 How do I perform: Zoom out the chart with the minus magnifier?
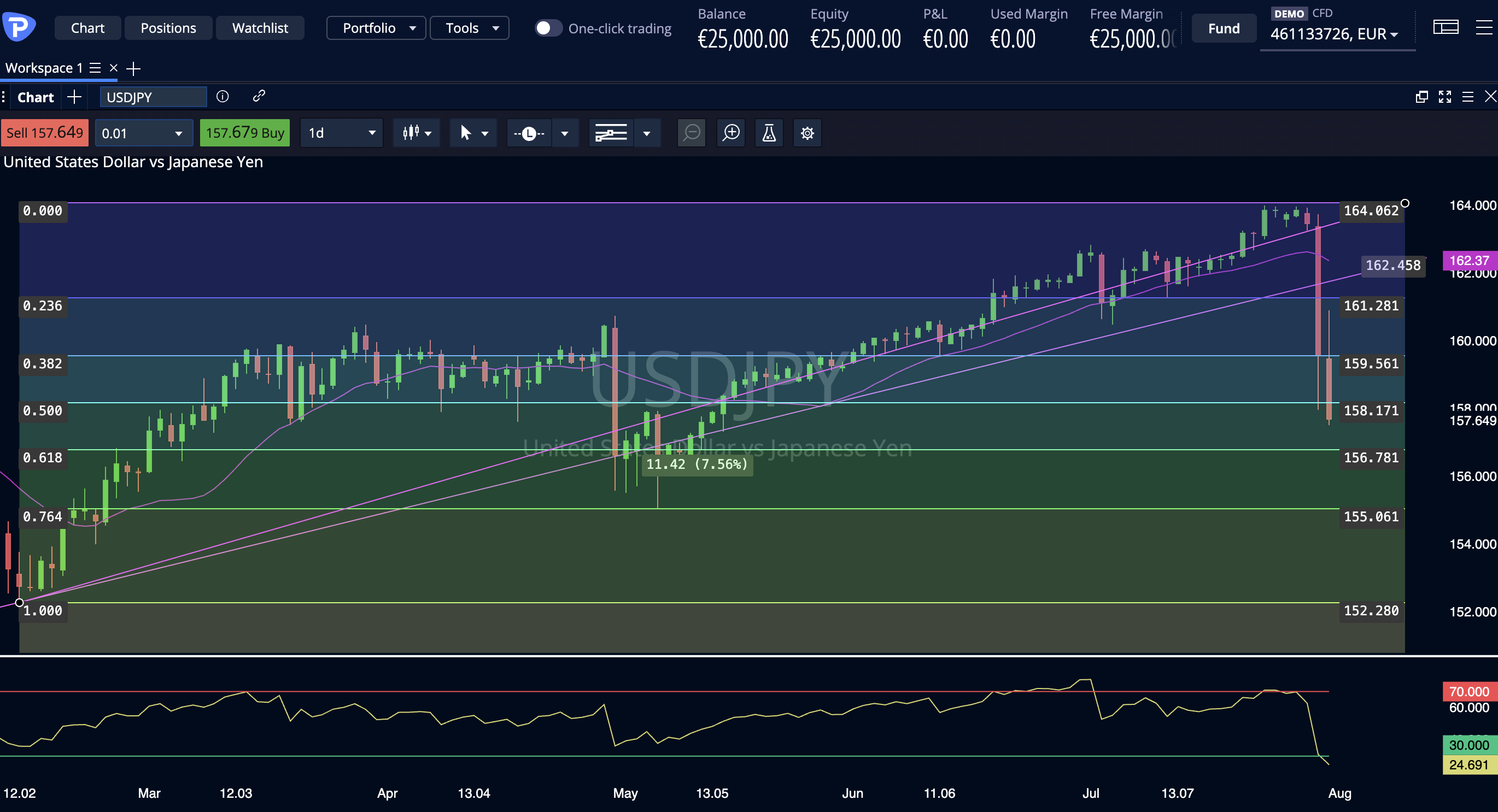692,133
